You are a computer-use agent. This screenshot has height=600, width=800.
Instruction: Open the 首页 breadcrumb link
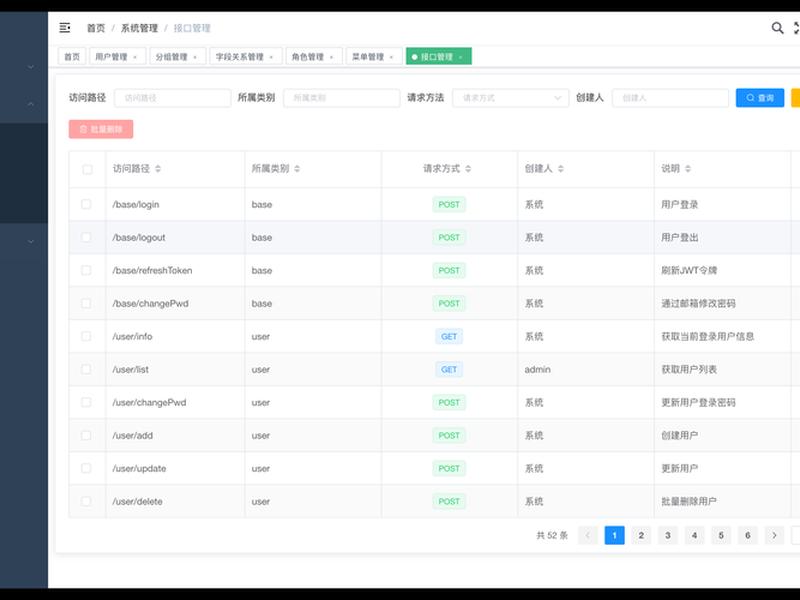pyautogui.click(x=96, y=28)
